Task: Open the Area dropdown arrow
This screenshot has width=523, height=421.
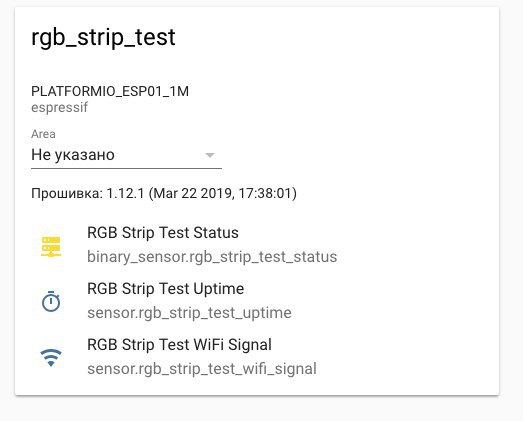Action: point(210,155)
